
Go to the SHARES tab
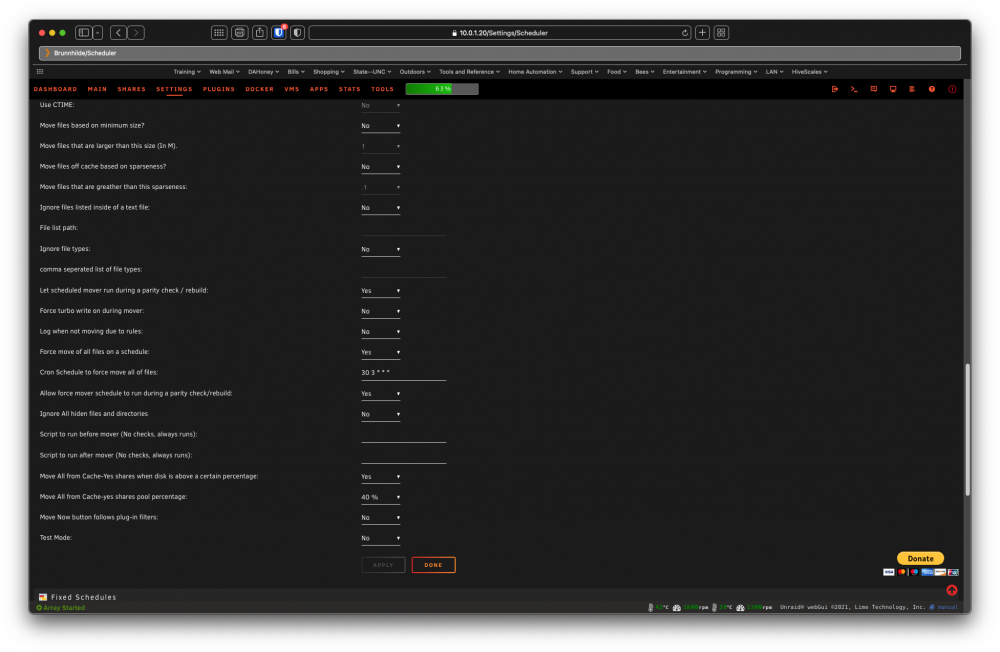(131, 89)
